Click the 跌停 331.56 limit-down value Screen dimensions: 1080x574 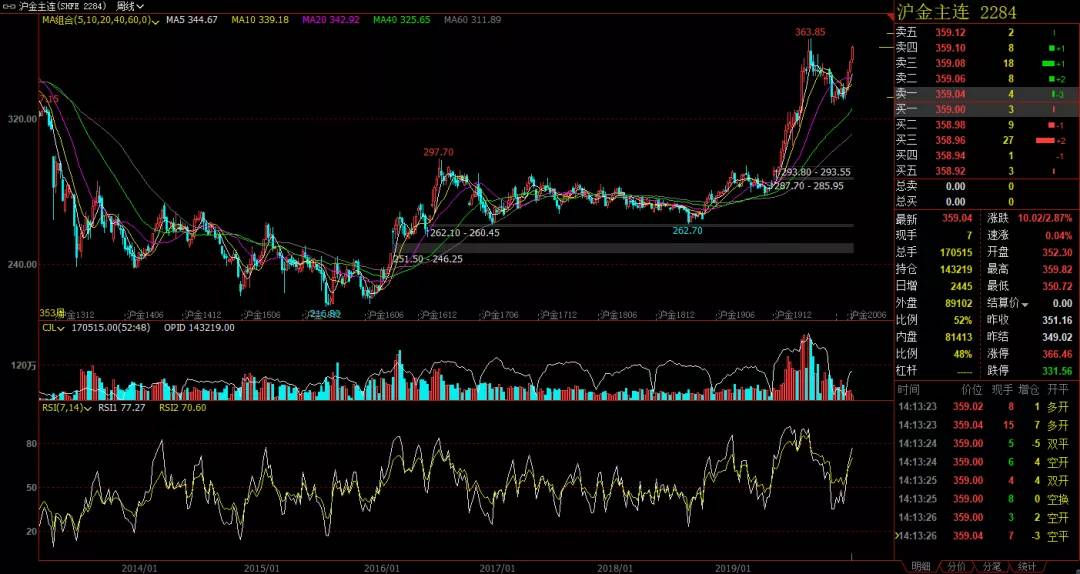[1057, 371]
